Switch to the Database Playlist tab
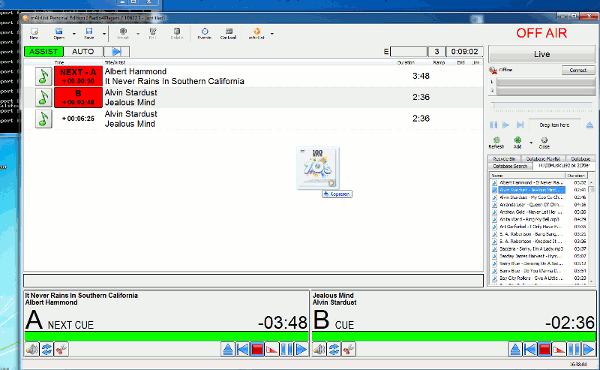The image size is (600, 370). pyautogui.click(x=543, y=158)
